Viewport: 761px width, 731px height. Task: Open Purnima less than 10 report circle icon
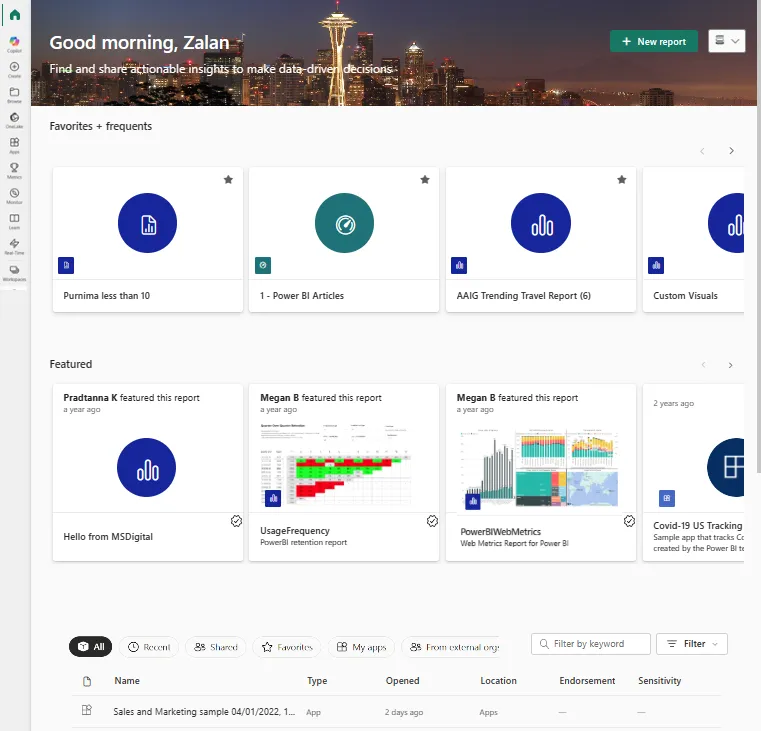(x=148, y=223)
